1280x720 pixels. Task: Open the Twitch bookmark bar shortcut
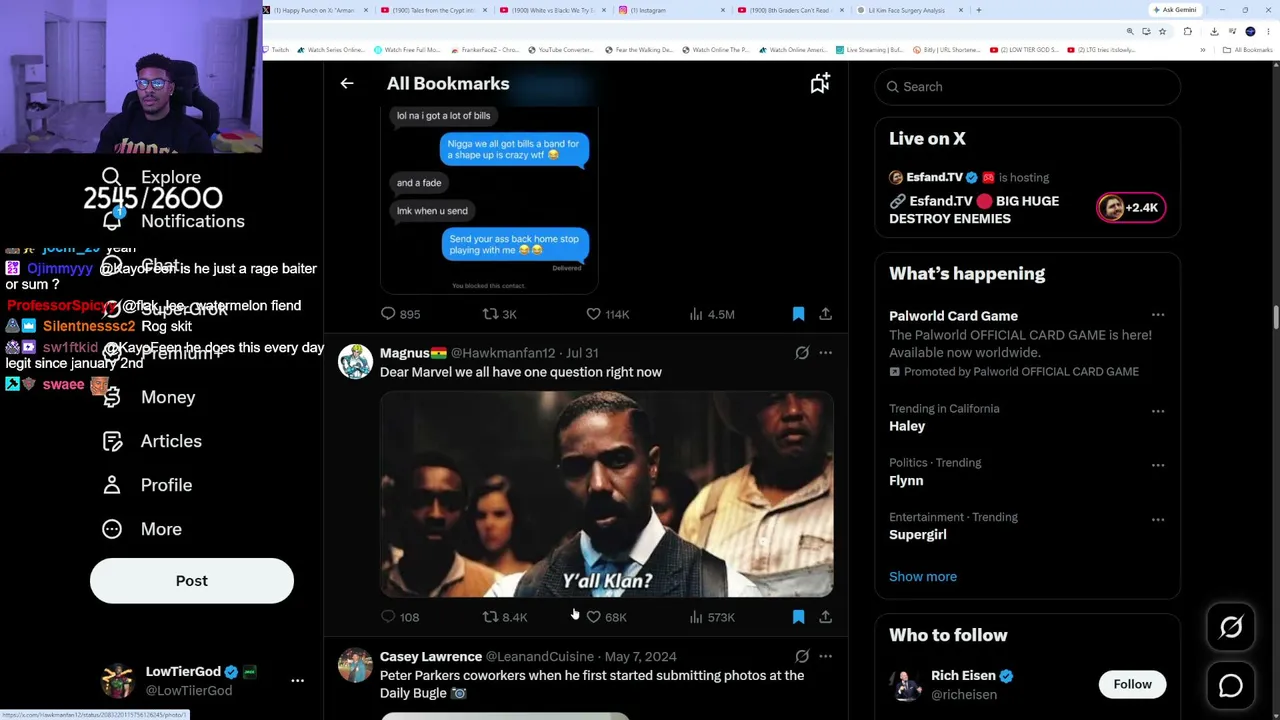click(276, 50)
